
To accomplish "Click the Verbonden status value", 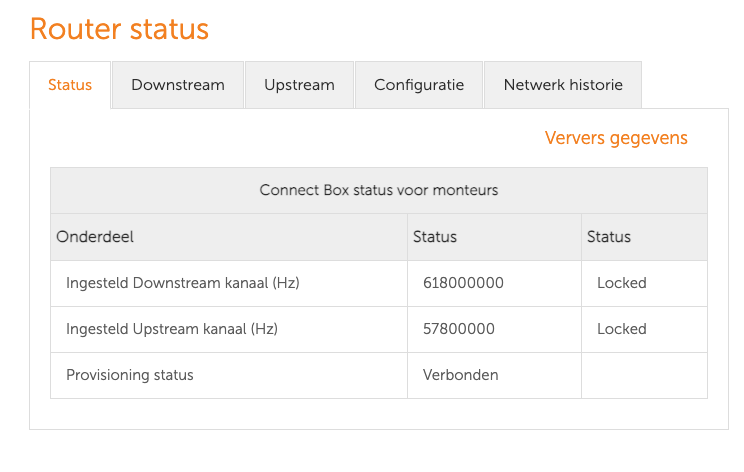I will point(461,375).
